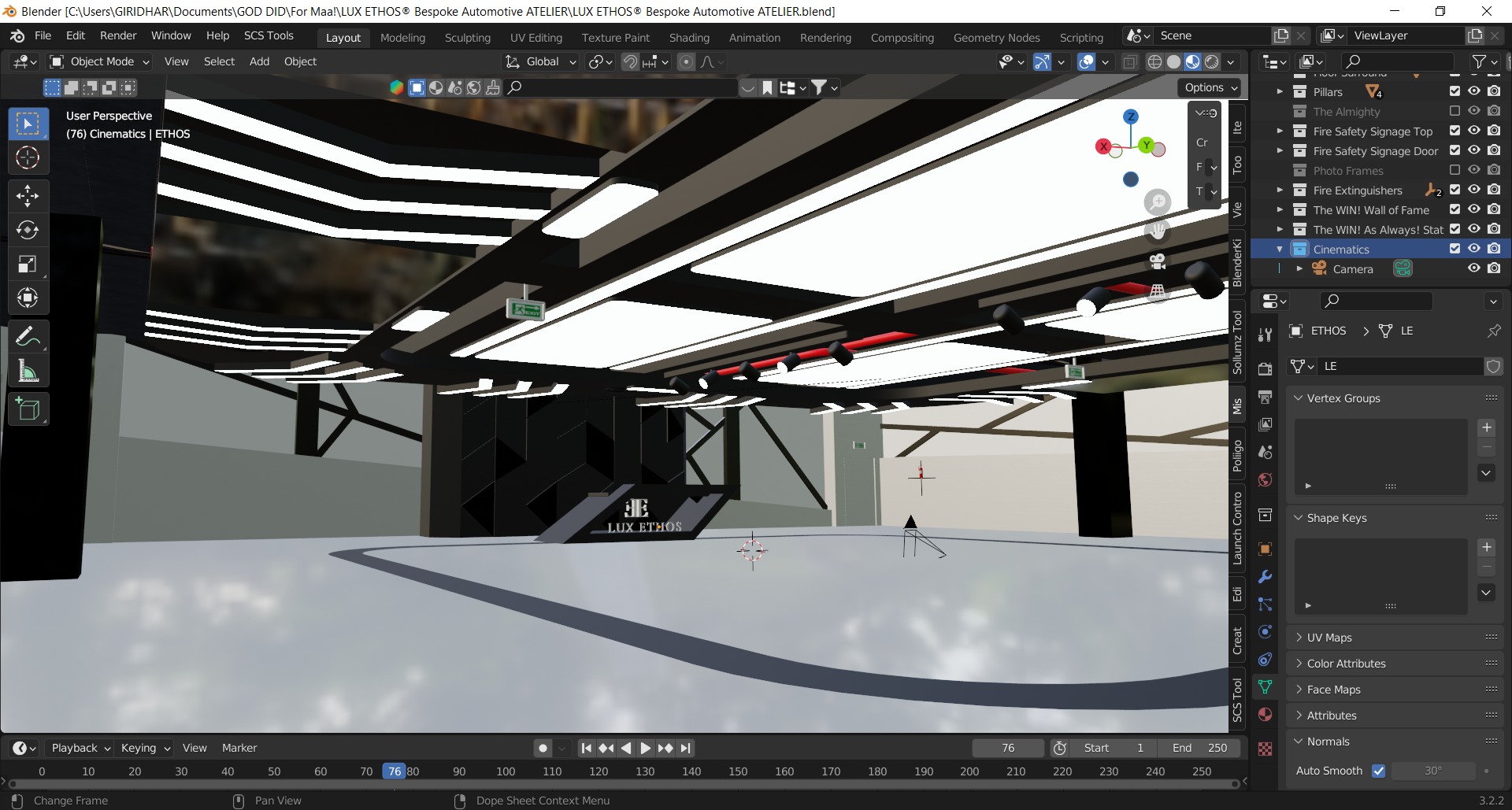Open the Global transform orientation dropdown
The image size is (1512, 810).
[x=541, y=61]
